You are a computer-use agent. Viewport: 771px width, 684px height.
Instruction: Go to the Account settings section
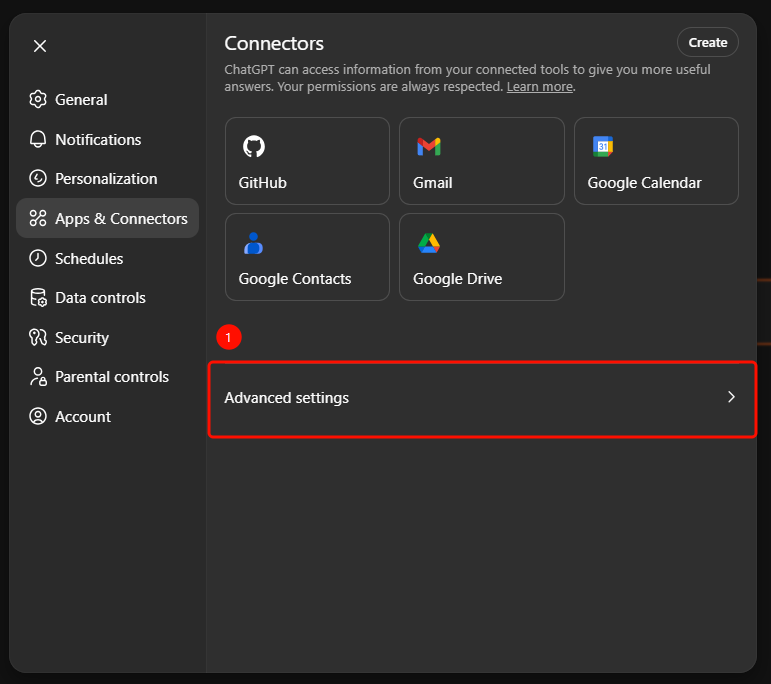83,417
